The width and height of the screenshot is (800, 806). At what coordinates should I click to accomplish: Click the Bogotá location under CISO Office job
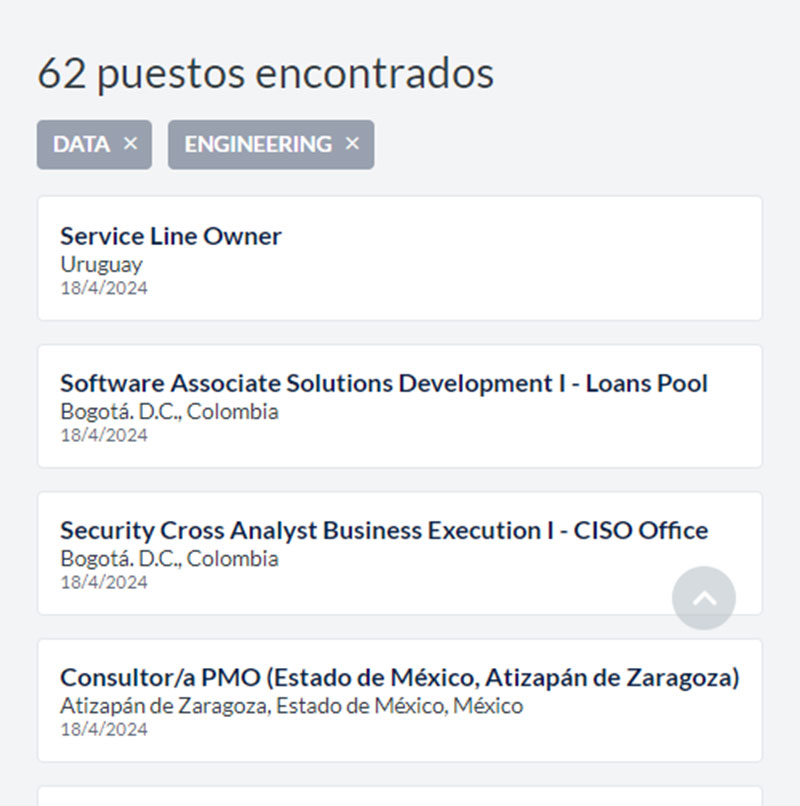pos(169,558)
